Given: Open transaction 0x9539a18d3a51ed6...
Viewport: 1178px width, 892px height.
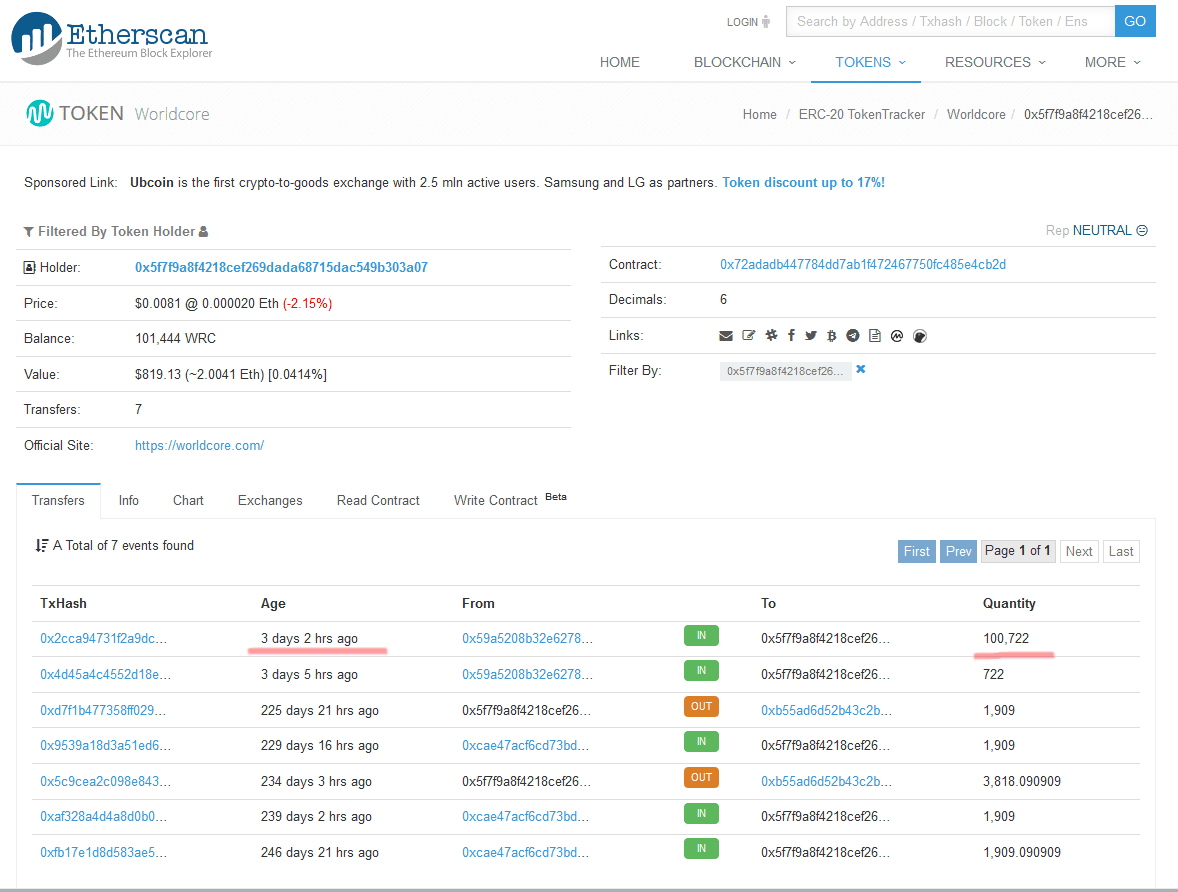Looking at the screenshot, I should (x=105, y=745).
